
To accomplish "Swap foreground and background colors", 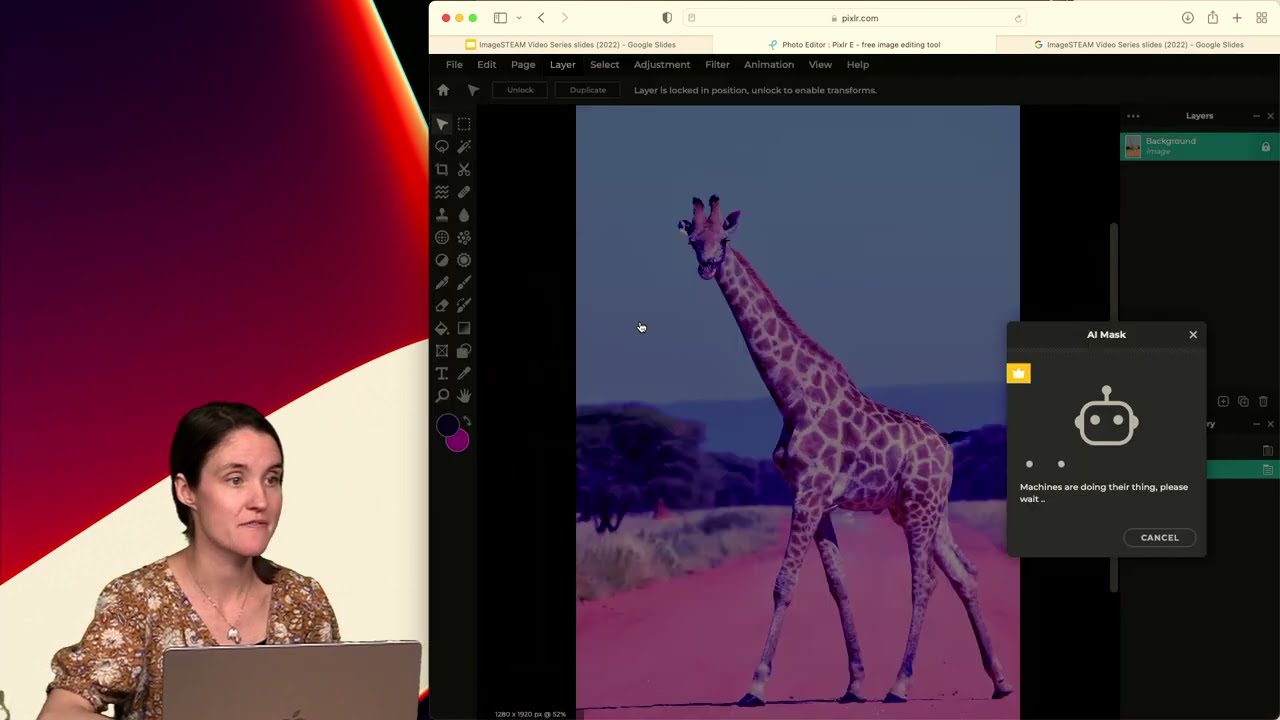I will 467,421.
